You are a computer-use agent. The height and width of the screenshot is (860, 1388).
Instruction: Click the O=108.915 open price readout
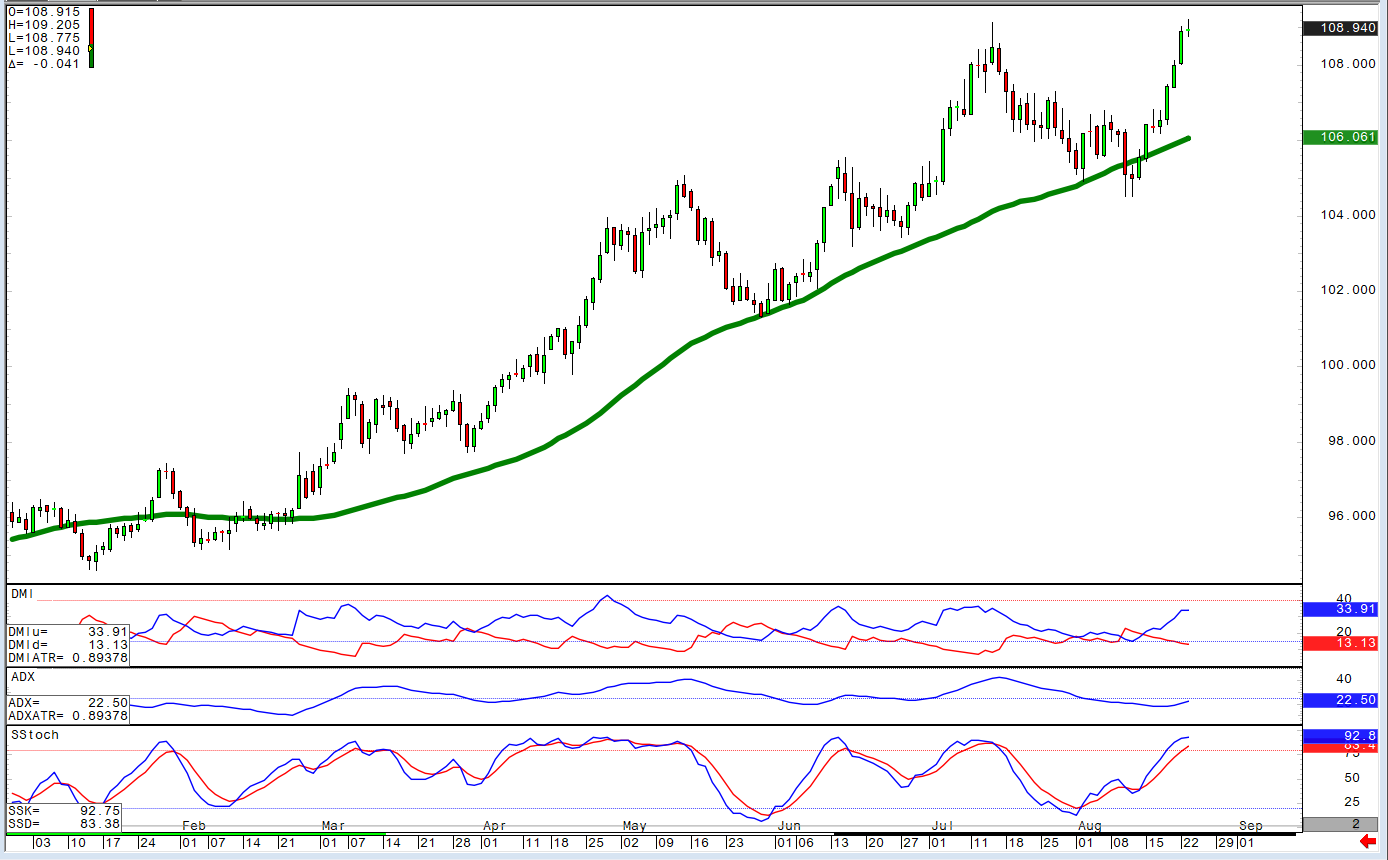click(x=43, y=12)
